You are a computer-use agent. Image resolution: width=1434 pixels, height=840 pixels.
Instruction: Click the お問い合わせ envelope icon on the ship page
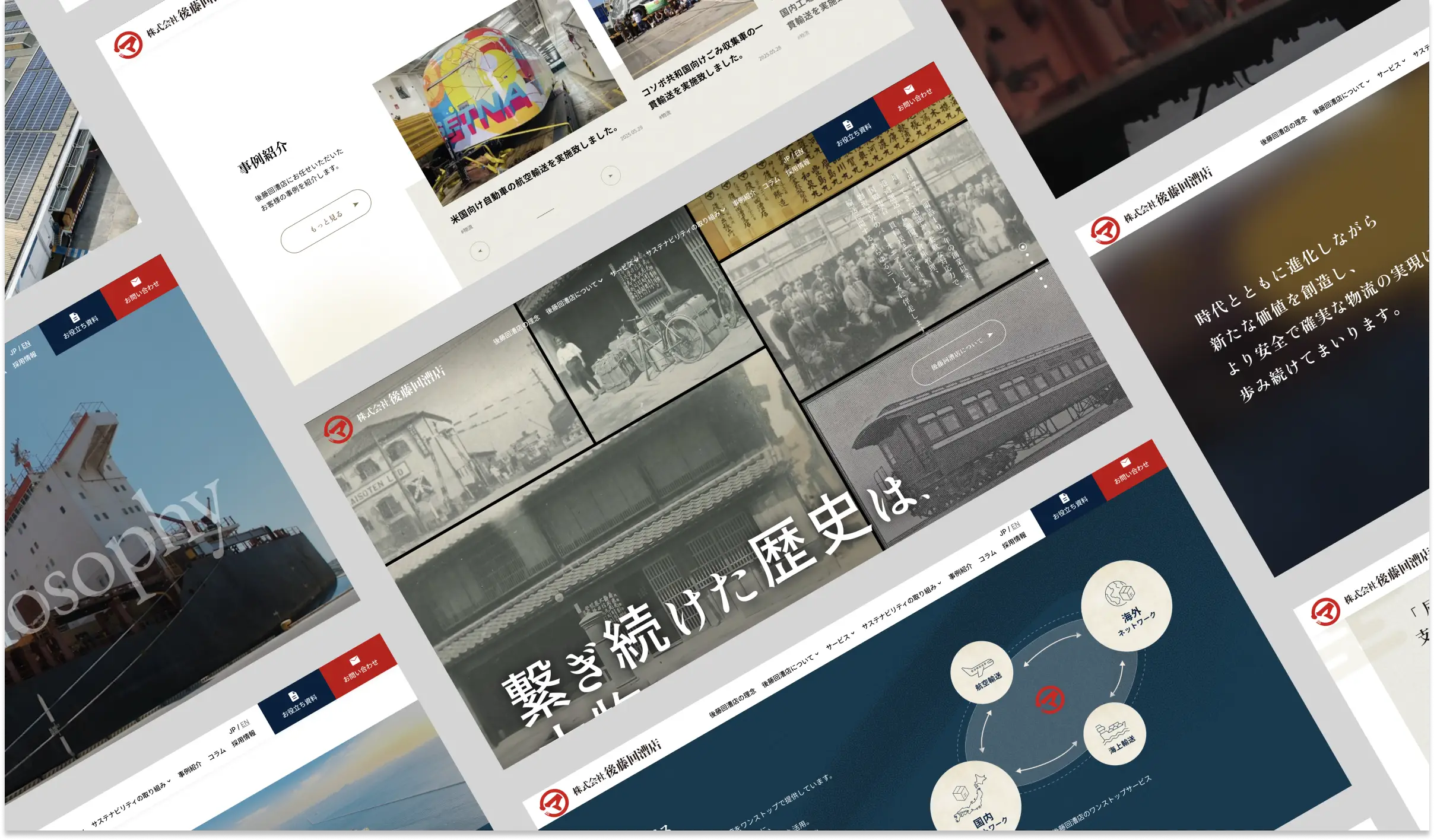click(136, 282)
